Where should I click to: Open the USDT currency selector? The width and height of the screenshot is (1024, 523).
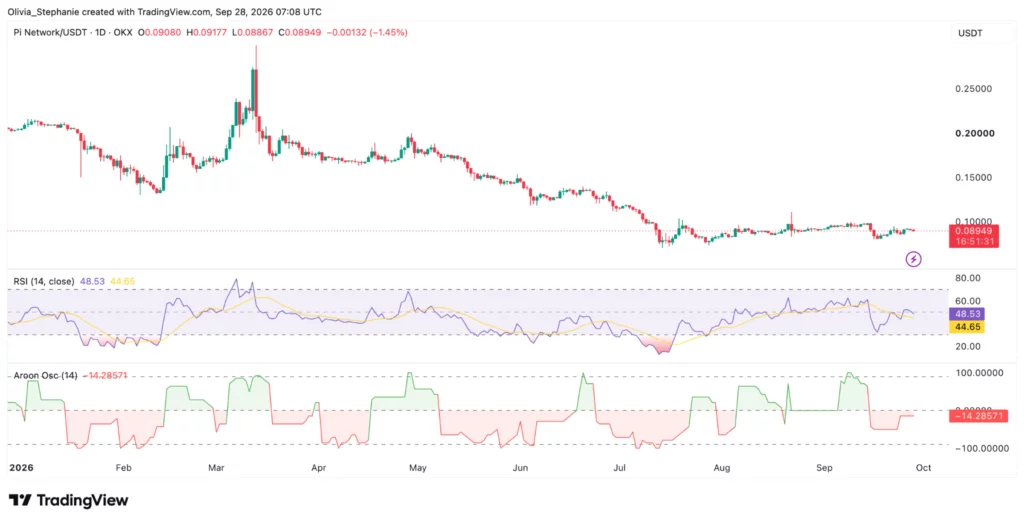(x=970, y=33)
